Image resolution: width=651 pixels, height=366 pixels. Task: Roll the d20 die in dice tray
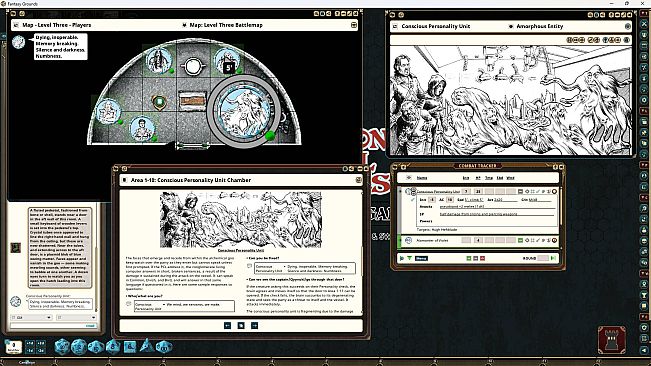point(62,346)
